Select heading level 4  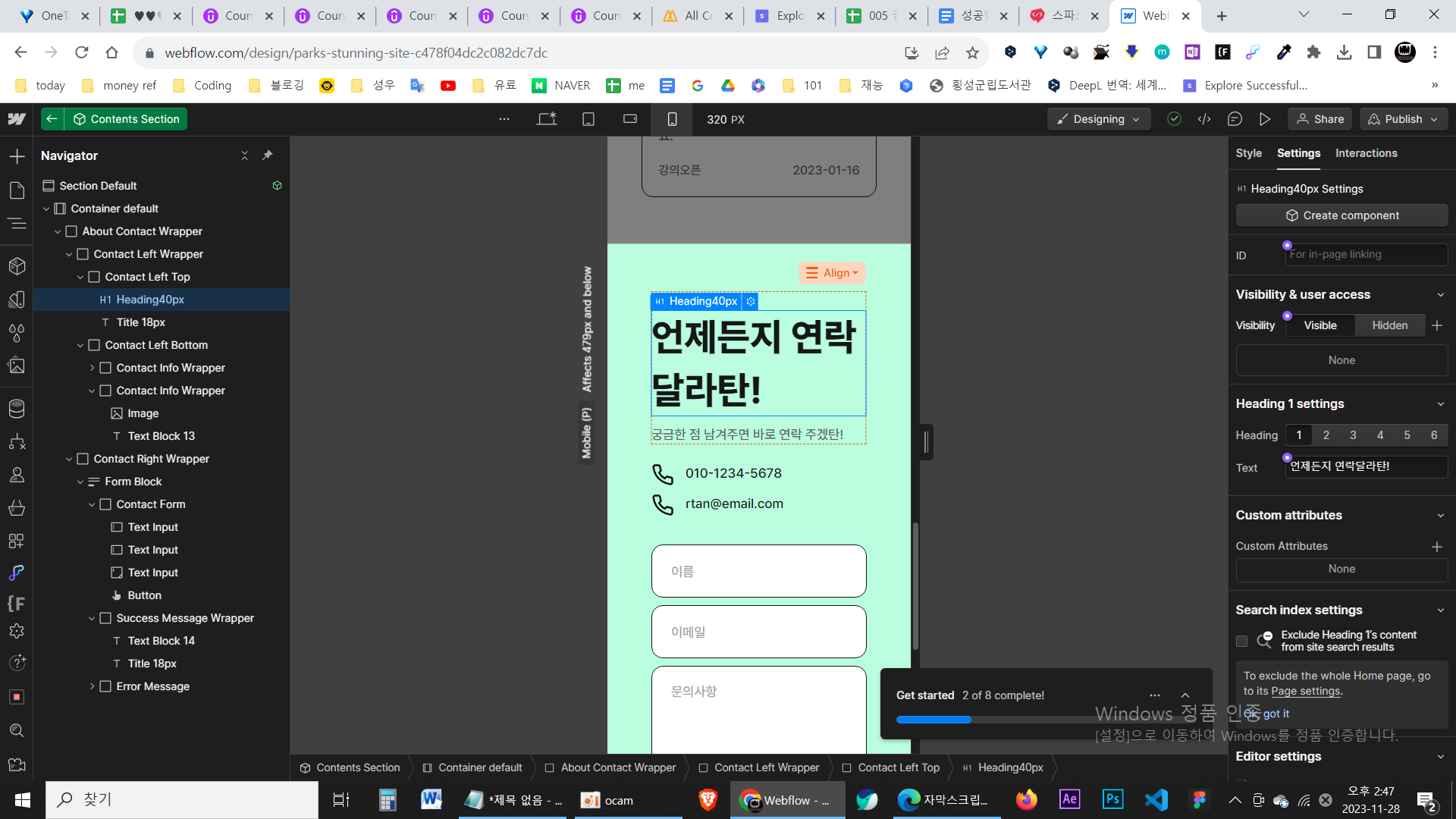click(1380, 435)
